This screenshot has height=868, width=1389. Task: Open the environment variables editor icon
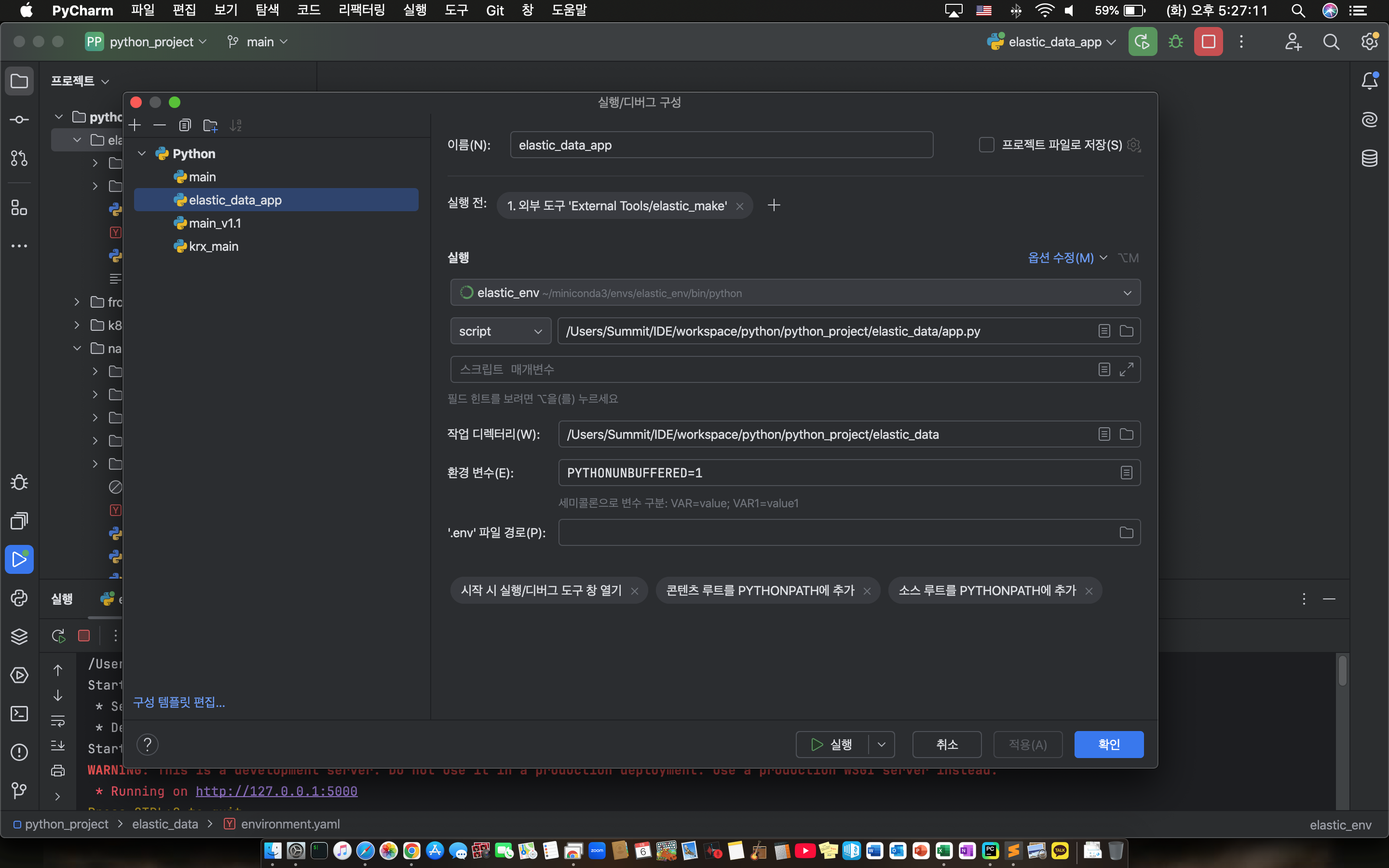click(x=1126, y=473)
